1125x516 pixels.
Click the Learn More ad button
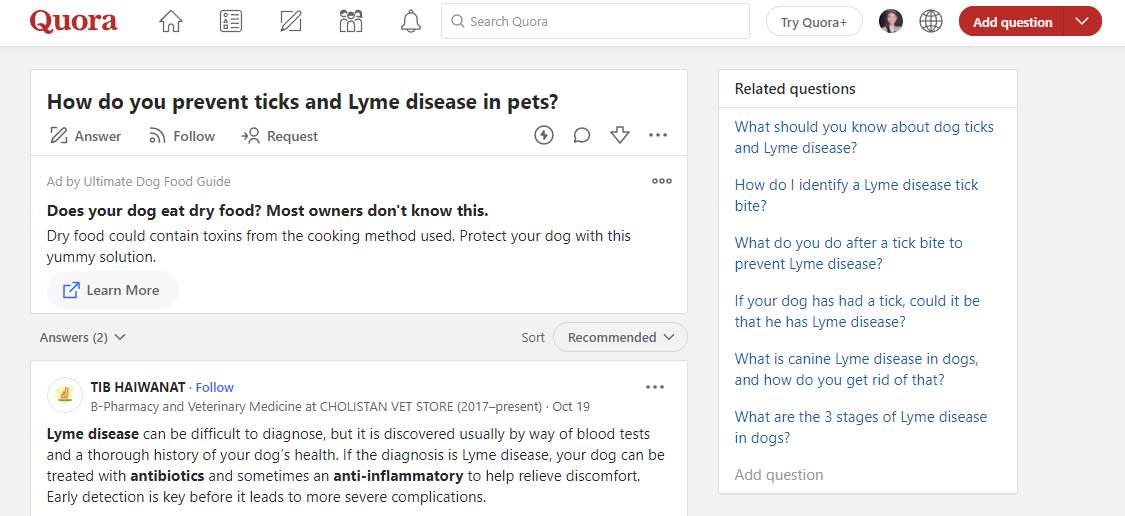[x=113, y=290]
